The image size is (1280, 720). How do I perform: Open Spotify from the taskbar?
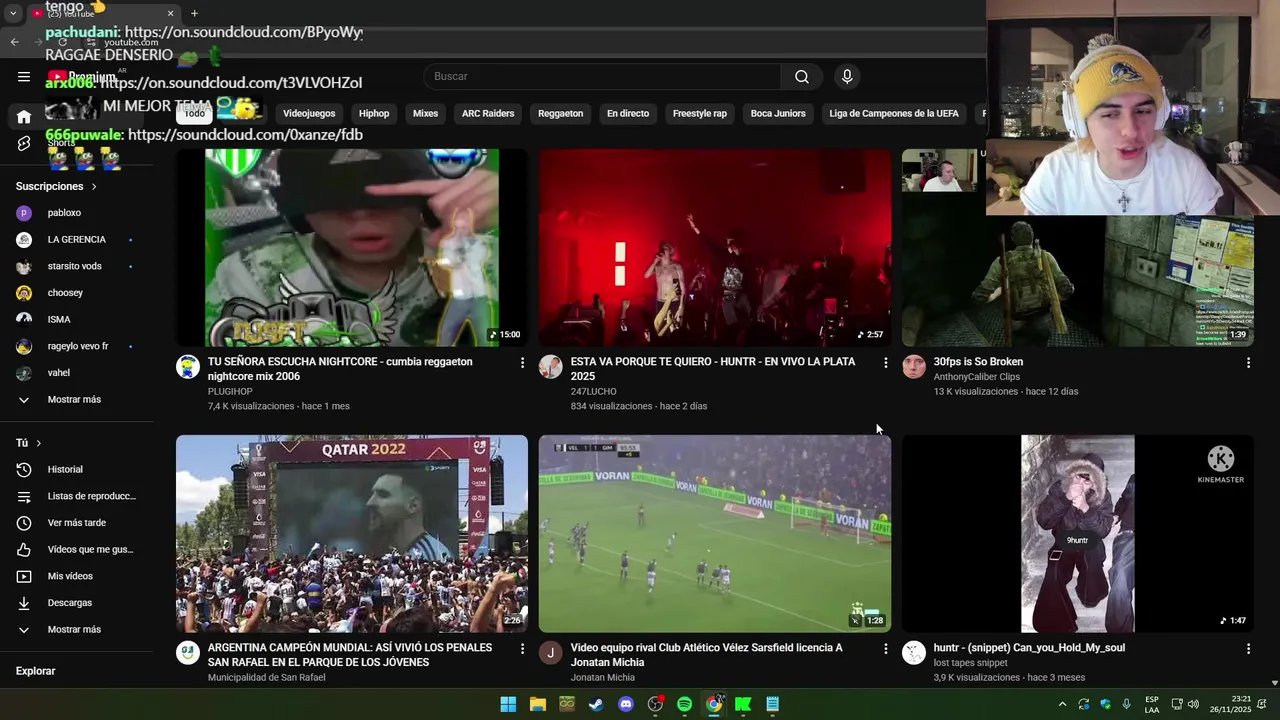point(684,704)
